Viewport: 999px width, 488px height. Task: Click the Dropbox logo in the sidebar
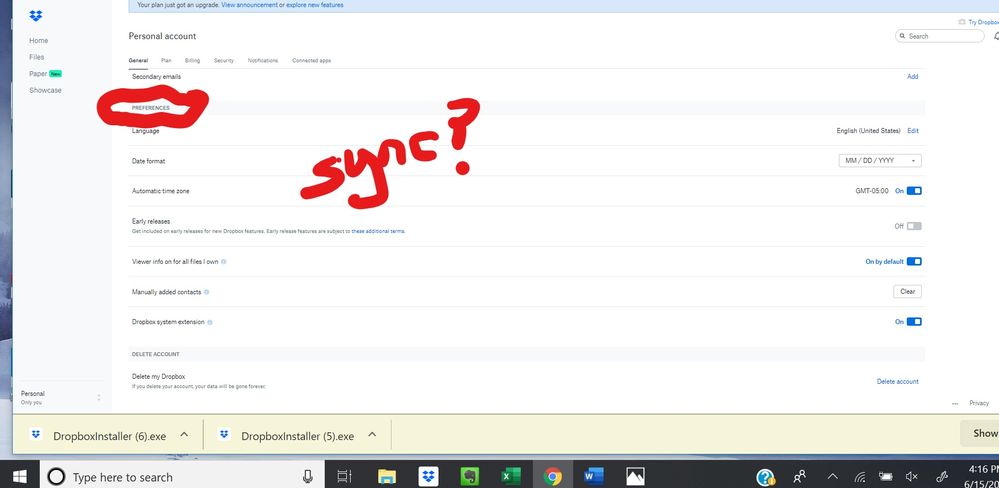pyautogui.click(x=36, y=15)
